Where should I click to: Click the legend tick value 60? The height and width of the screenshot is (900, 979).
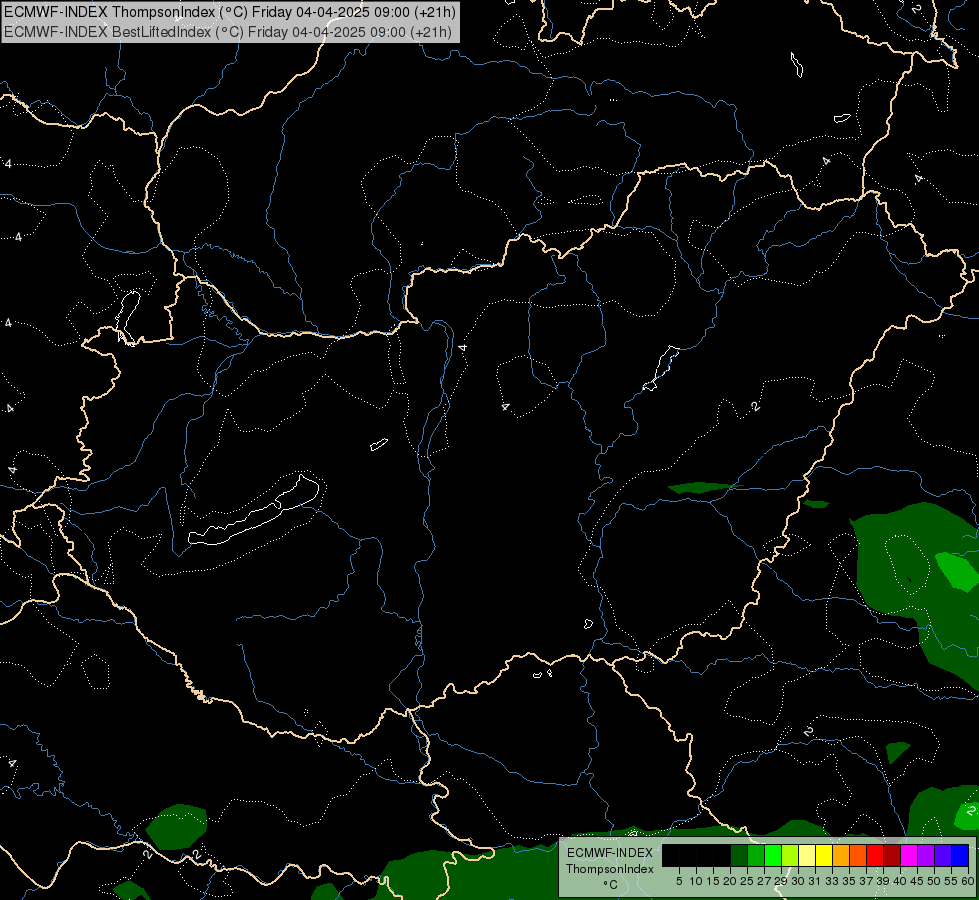tap(968, 881)
